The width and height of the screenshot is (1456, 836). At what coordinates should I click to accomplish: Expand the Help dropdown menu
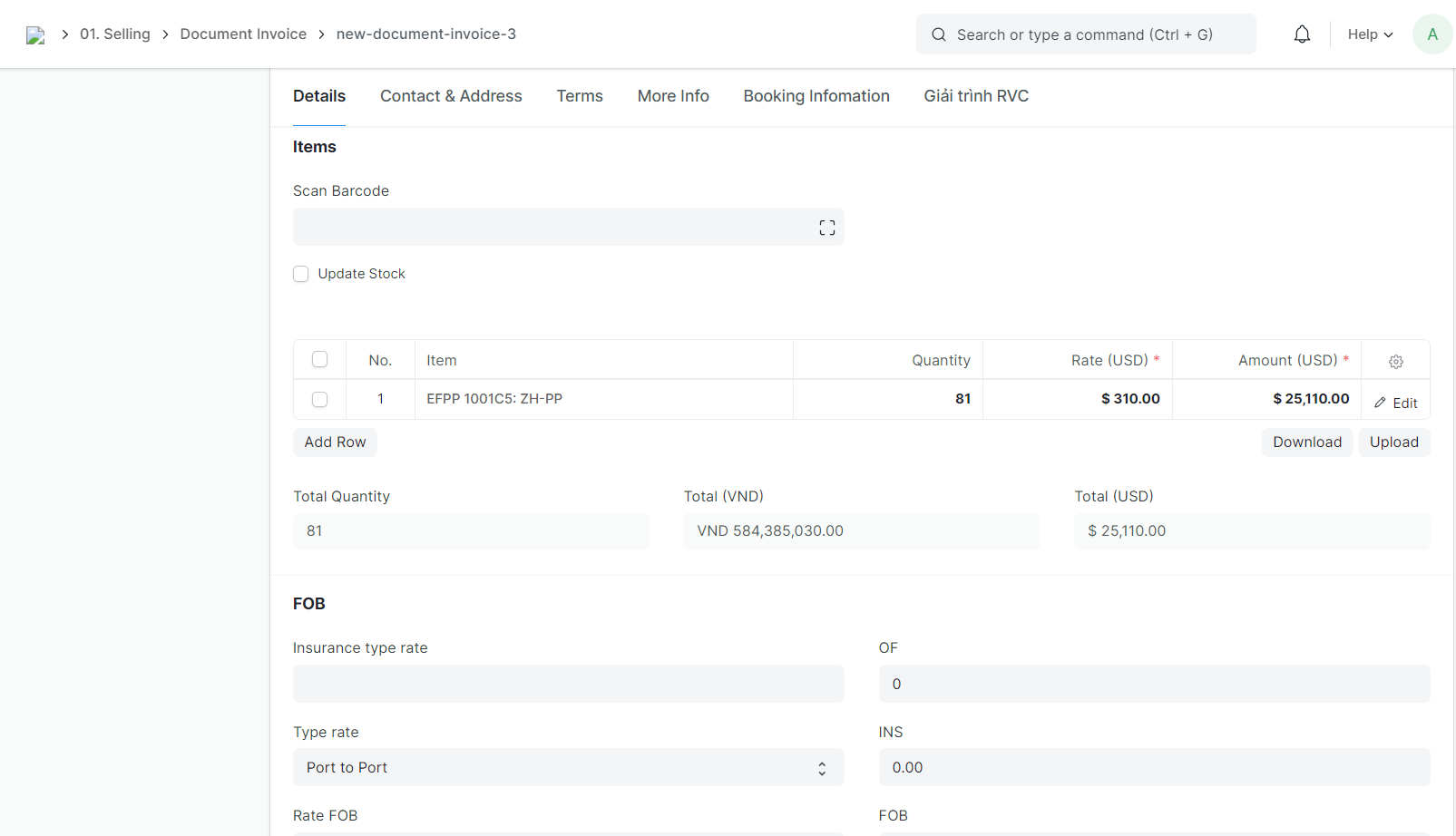(x=1370, y=34)
